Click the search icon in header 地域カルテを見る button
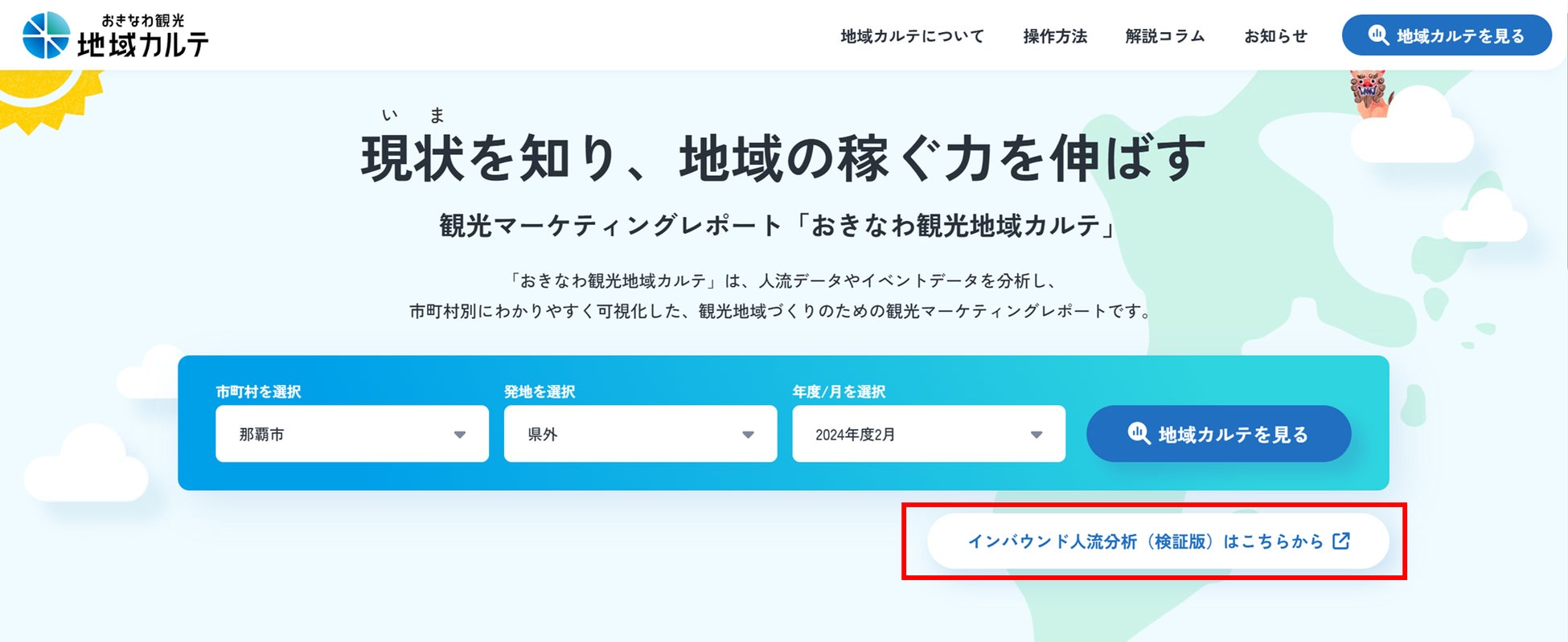The height and width of the screenshot is (642, 1568). [1378, 35]
